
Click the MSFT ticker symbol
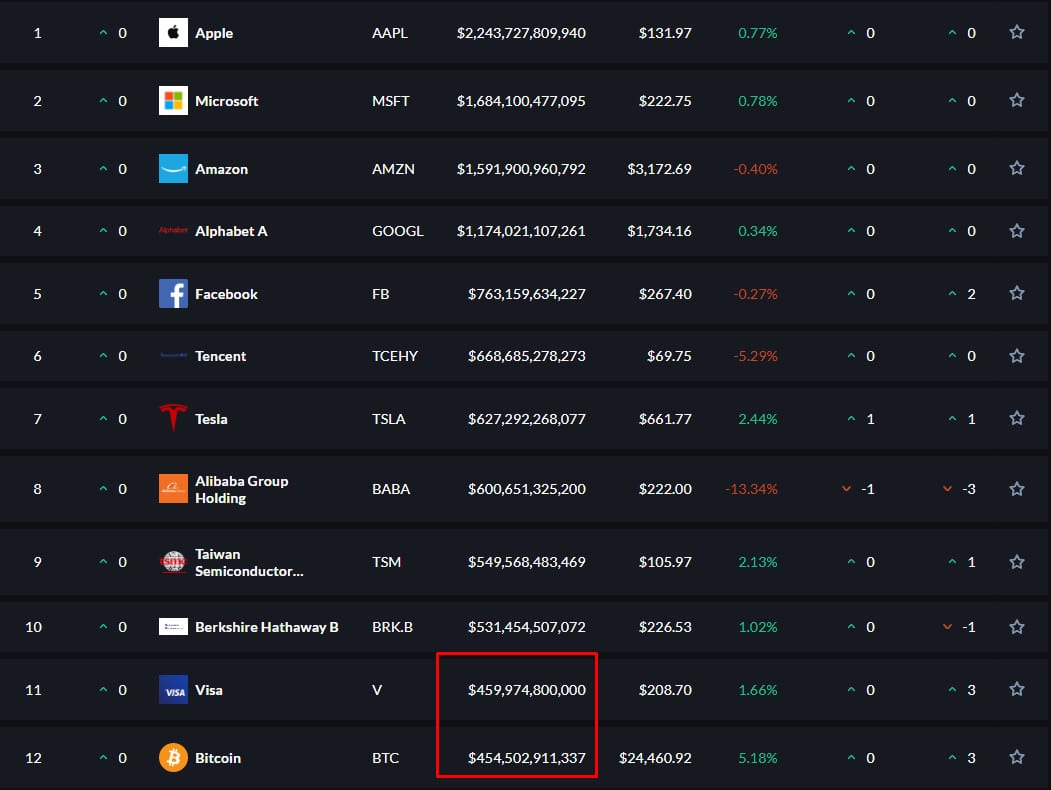pos(391,101)
